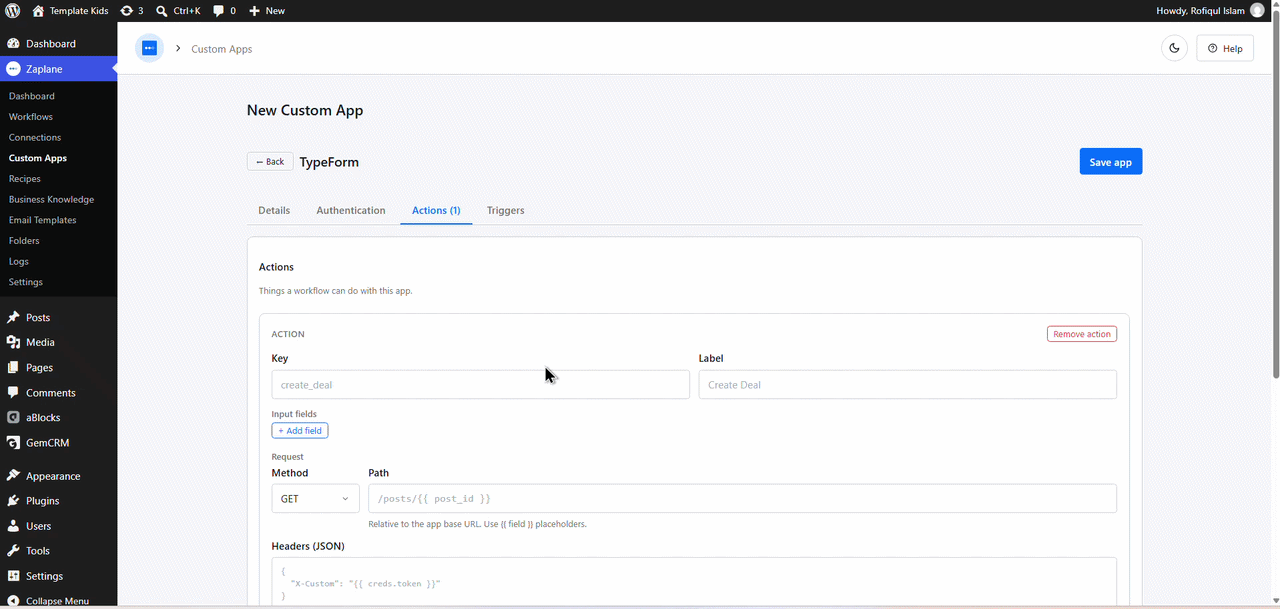Click the Pages icon in sidebar
Screen dimensions: 1280x609
click(x=13, y=367)
